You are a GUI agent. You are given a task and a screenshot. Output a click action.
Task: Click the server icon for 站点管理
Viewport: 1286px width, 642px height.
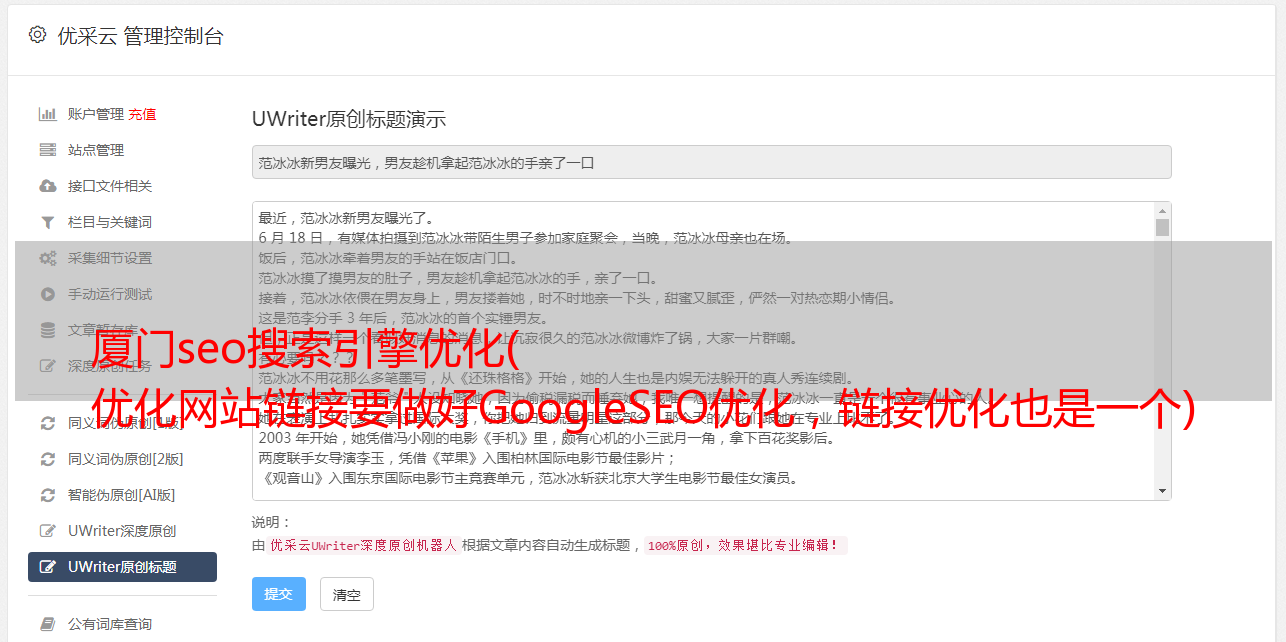[47, 150]
